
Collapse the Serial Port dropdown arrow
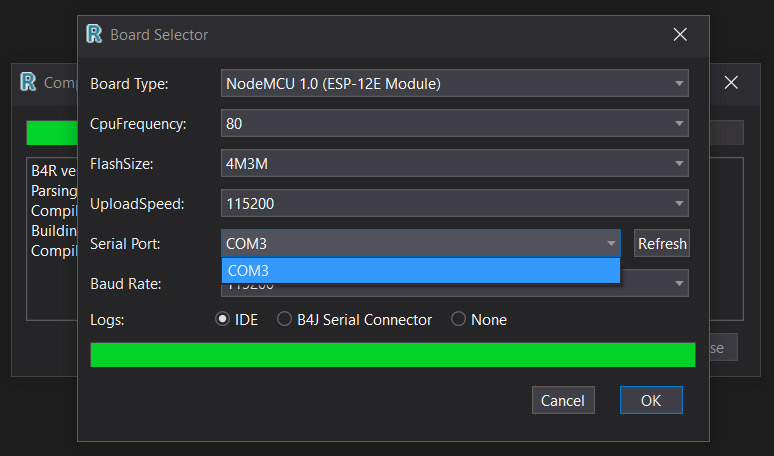point(610,243)
